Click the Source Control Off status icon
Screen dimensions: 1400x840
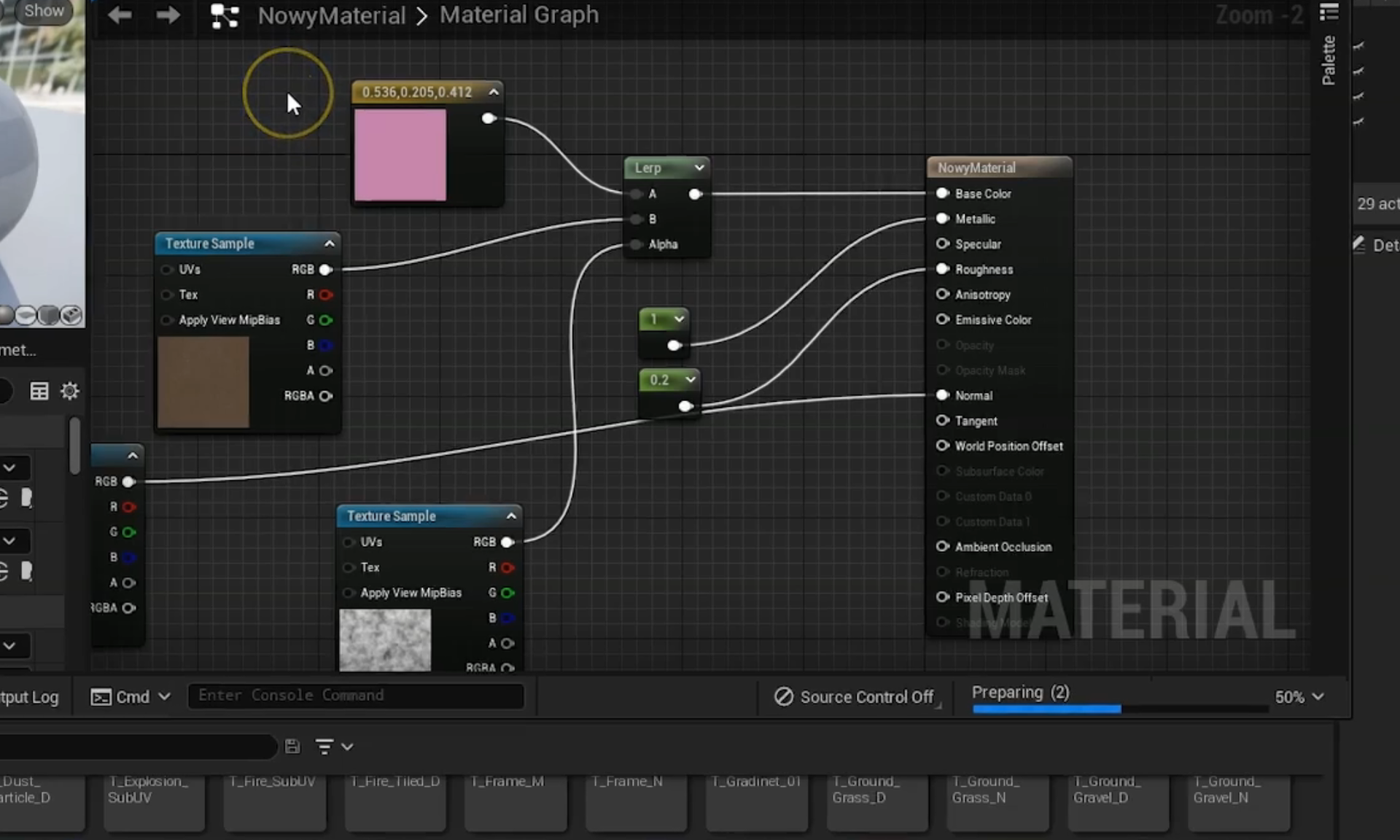coord(784,696)
